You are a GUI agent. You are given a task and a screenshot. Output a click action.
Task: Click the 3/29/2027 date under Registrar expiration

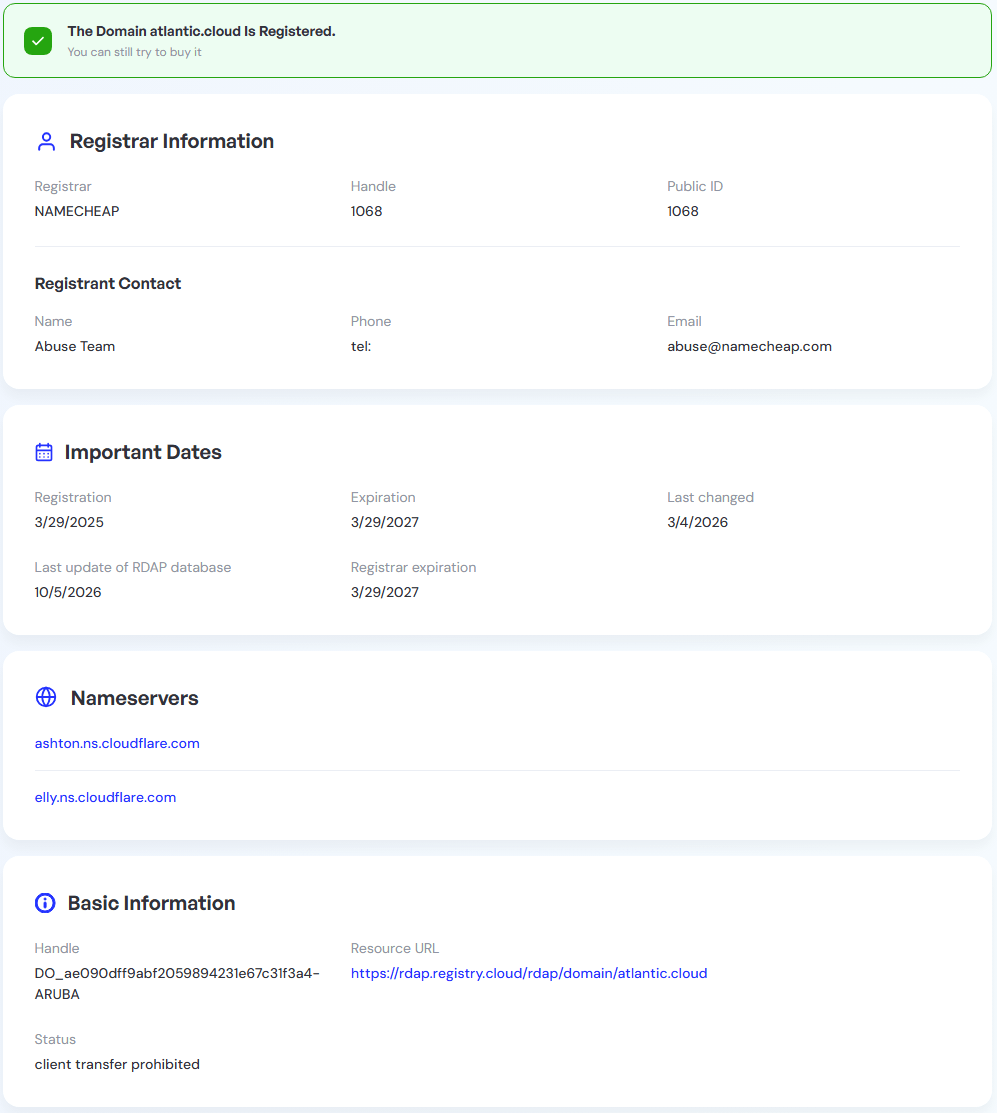pyautogui.click(x=385, y=592)
